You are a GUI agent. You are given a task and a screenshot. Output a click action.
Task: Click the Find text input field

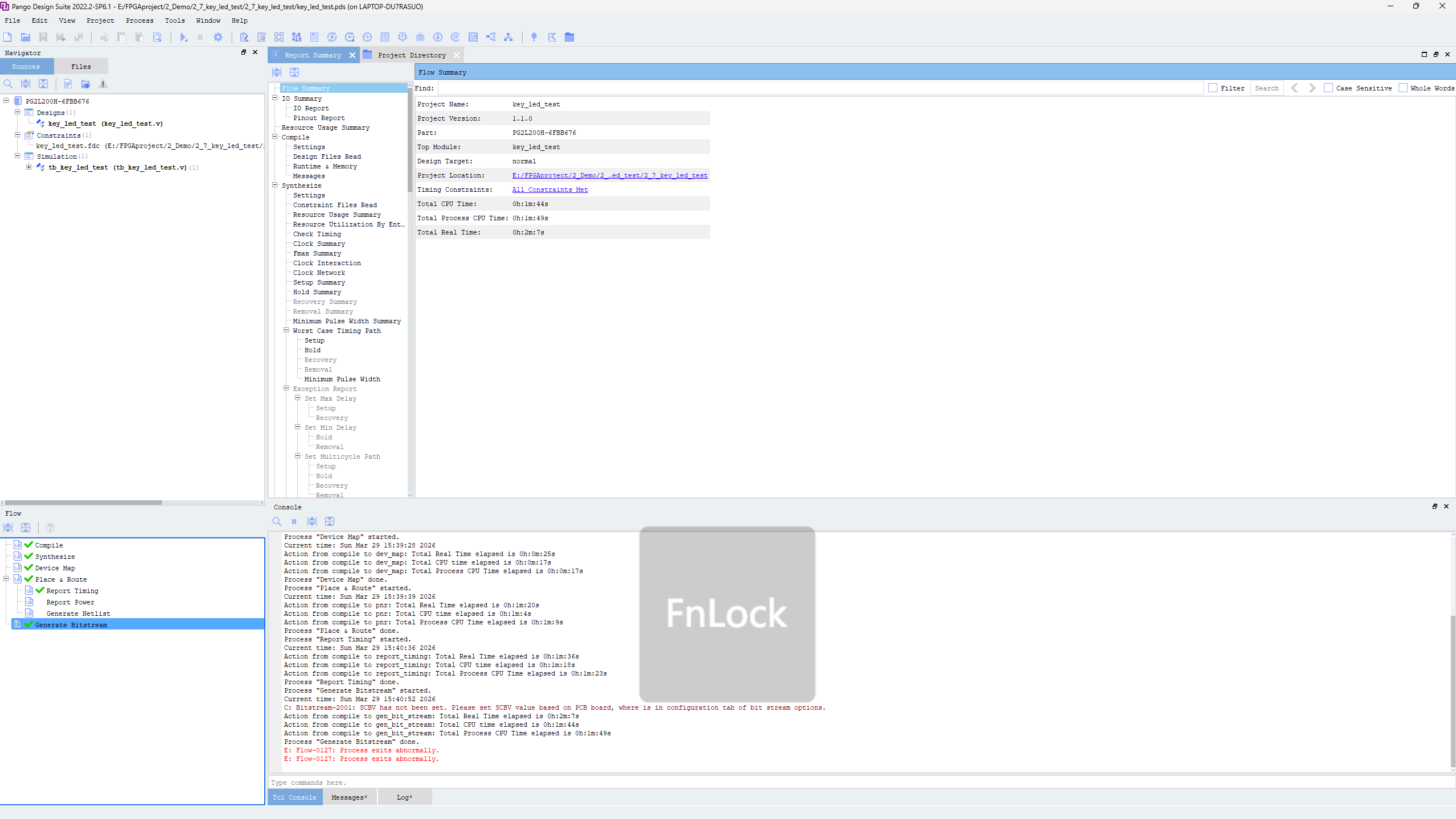[820, 88]
